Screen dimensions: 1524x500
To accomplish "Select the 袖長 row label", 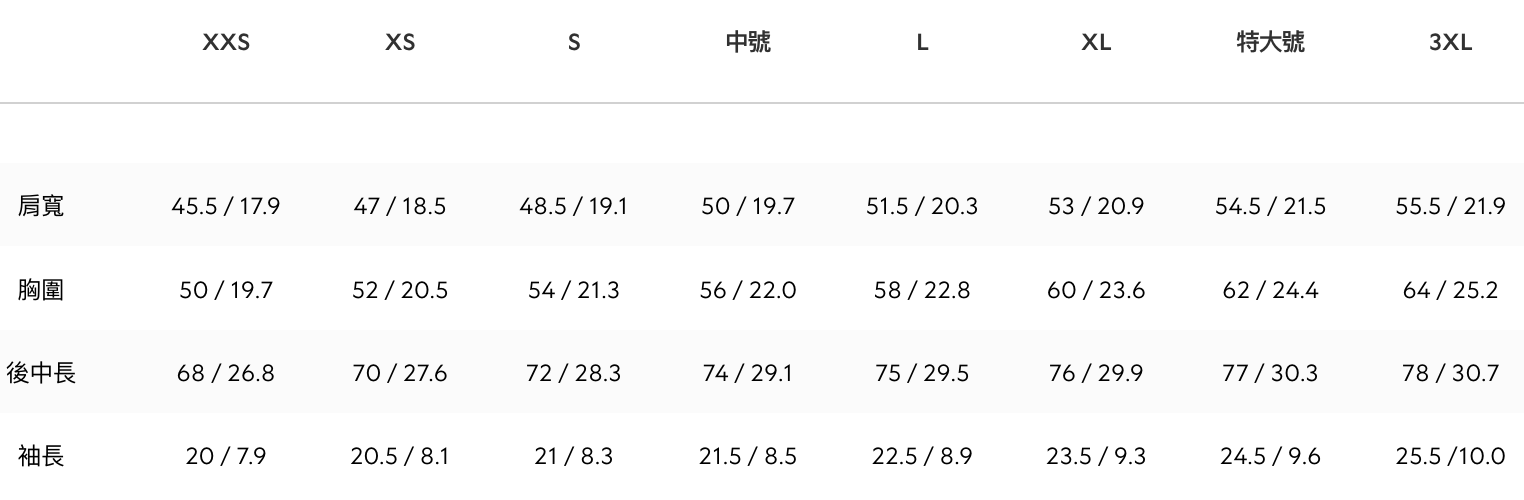I will pos(41,456).
